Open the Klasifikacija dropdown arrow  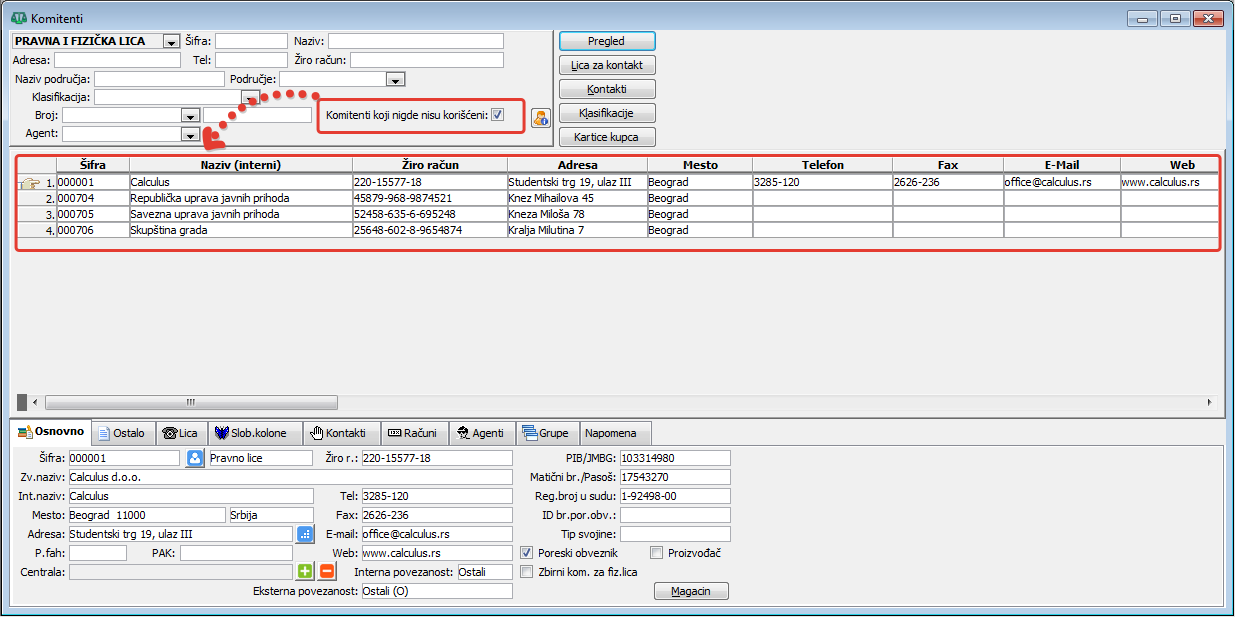(250, 98)
